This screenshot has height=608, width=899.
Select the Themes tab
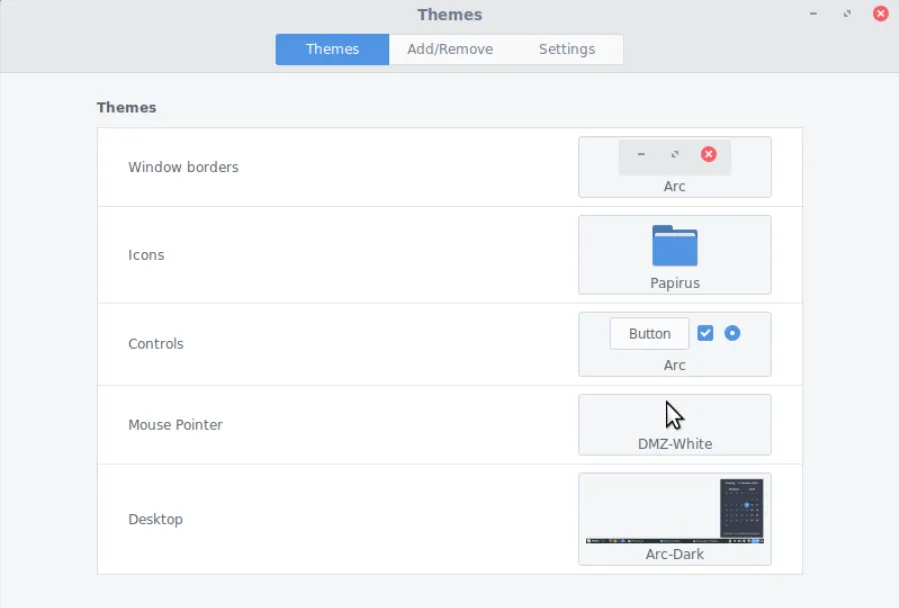332,49
